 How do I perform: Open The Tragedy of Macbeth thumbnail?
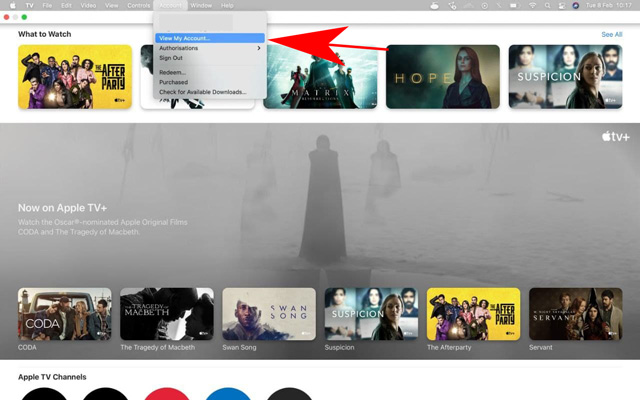click(167, 314)
